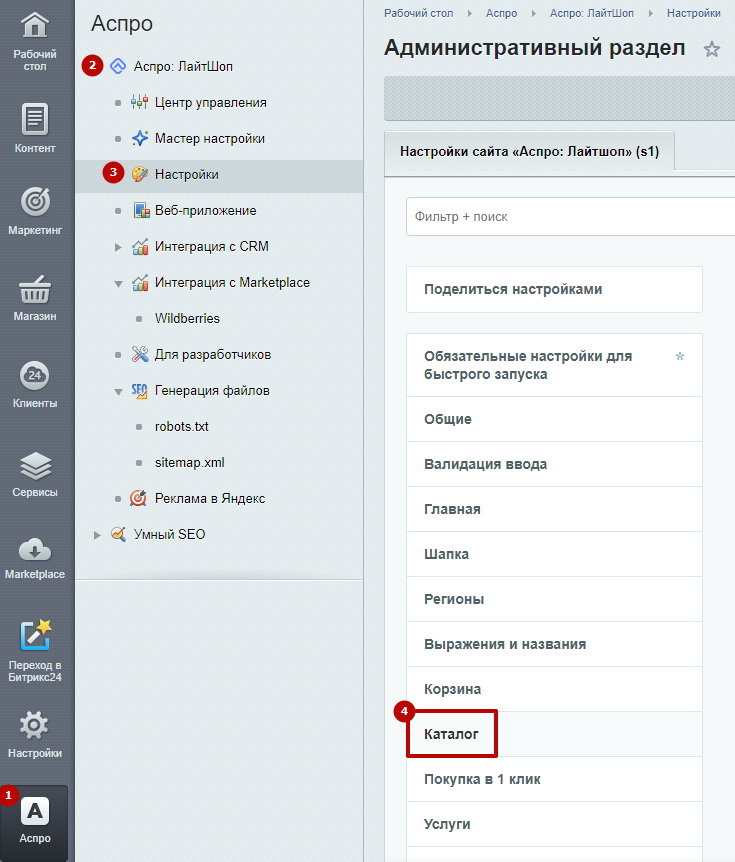Collapse the Генерация файлов node

pyautogui.click(x=118, y=392)
